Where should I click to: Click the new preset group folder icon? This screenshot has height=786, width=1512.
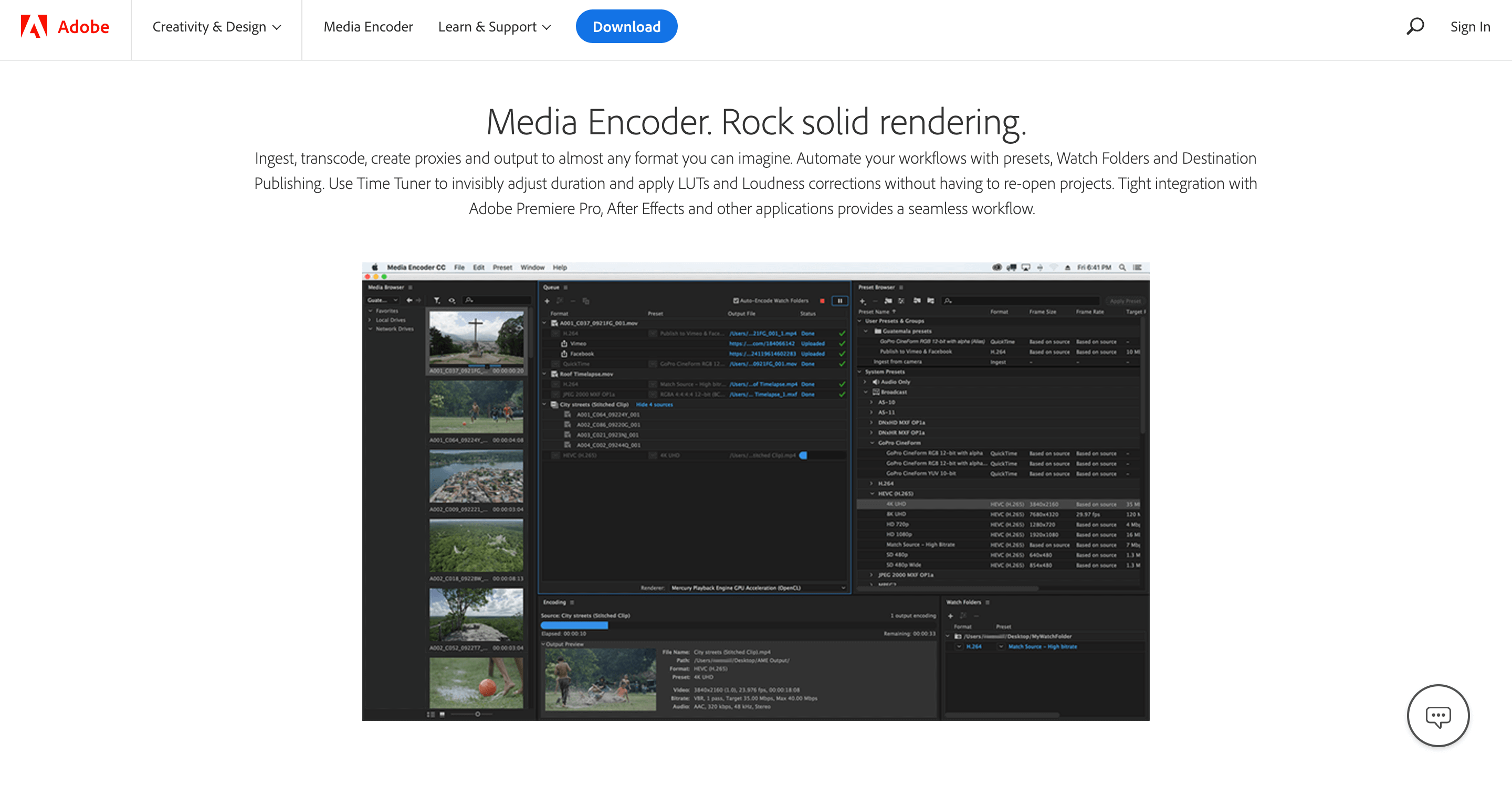888,301
